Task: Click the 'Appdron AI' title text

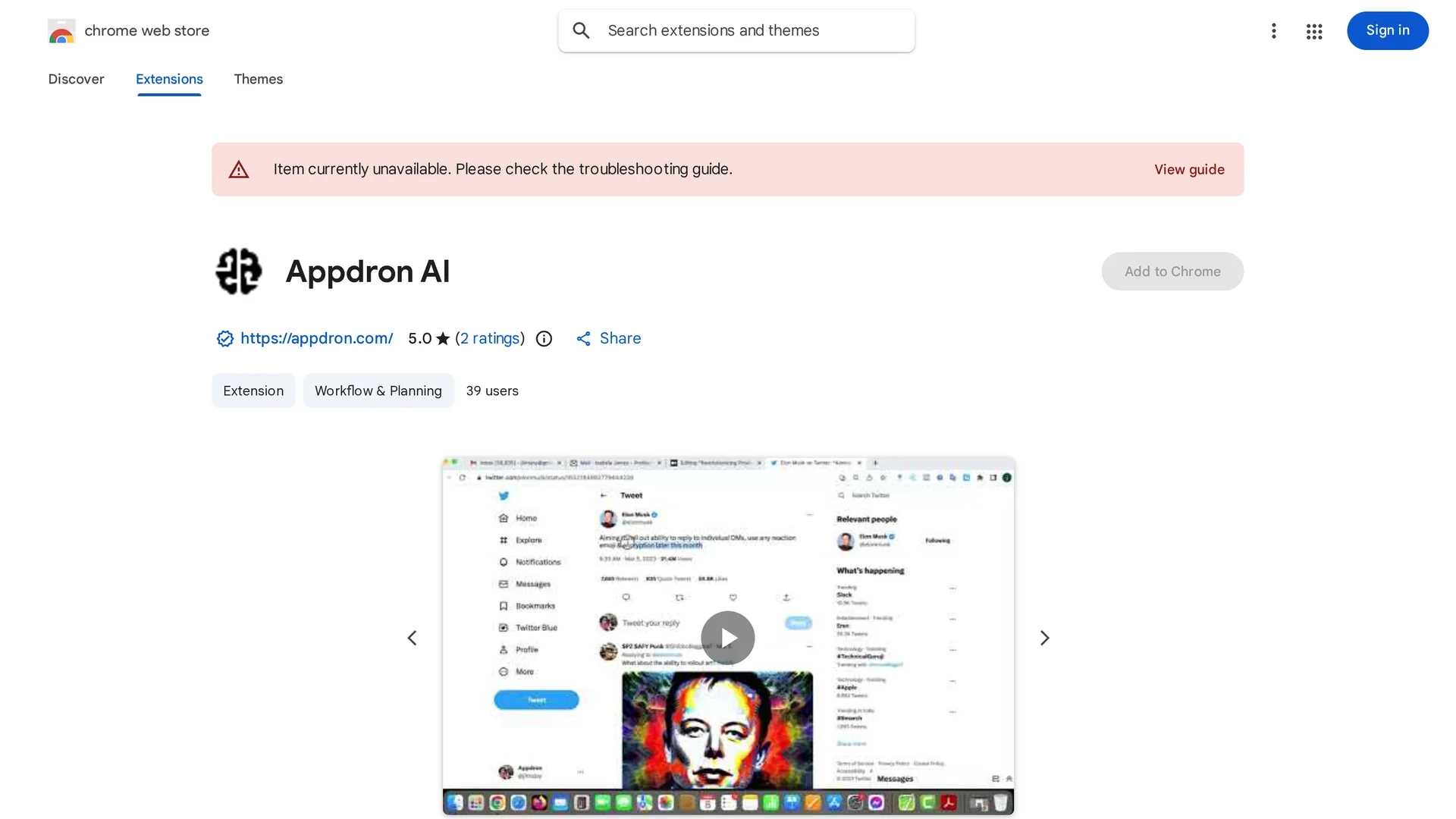Action: [x=368, y=271]
